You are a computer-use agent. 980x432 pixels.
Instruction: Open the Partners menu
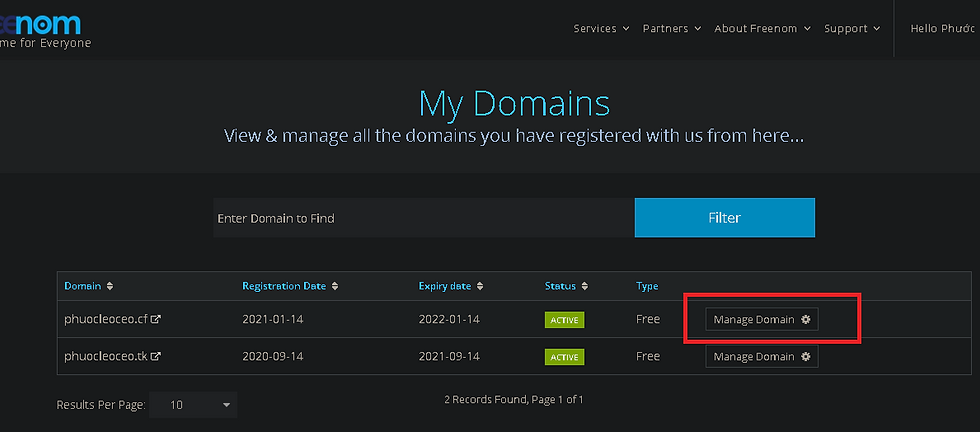tap(672, 29)
